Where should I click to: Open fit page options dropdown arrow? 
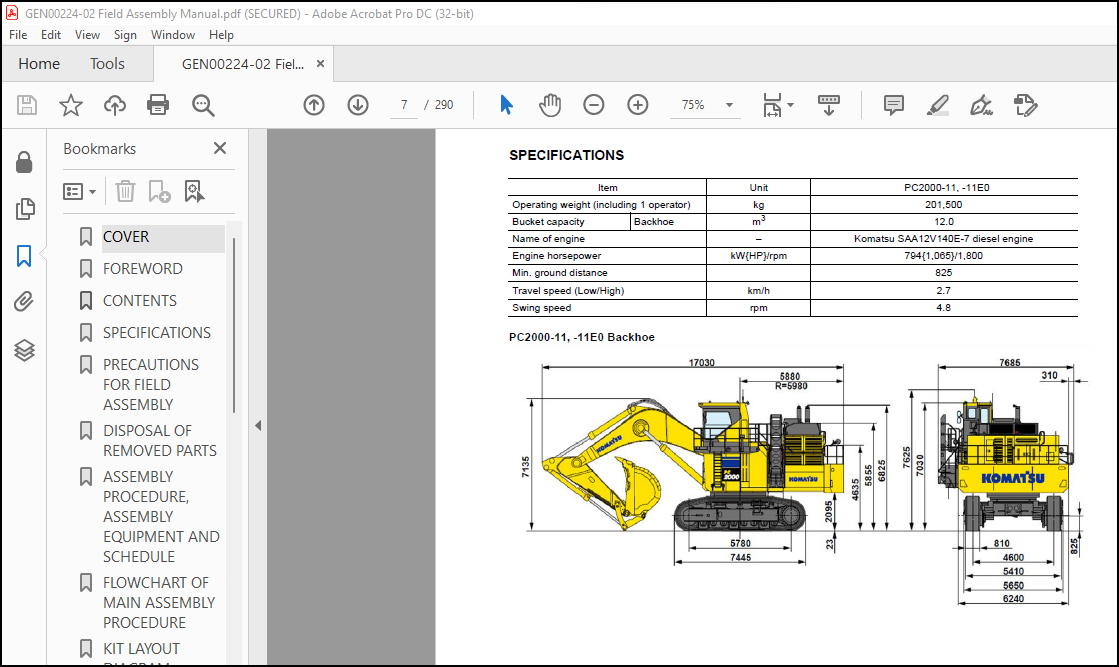click(x=790, y=105)
